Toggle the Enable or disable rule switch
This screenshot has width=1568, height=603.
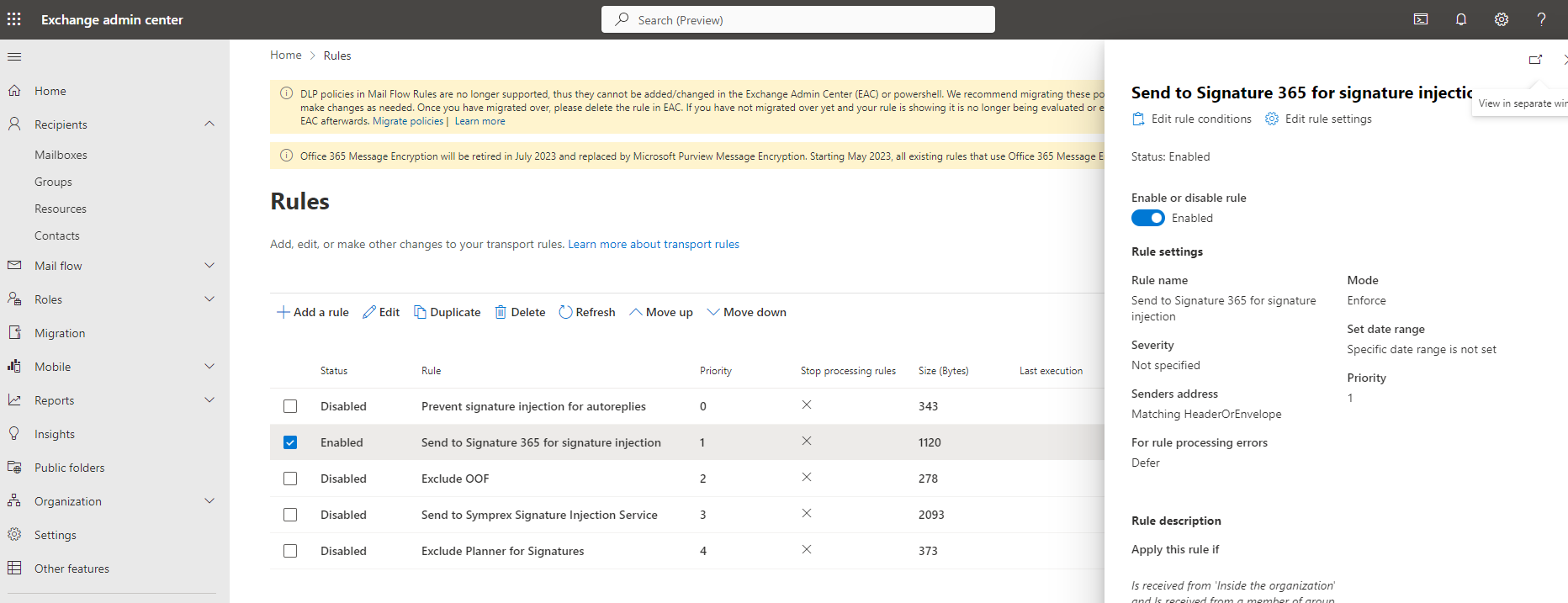click(x=1147, y=218)
